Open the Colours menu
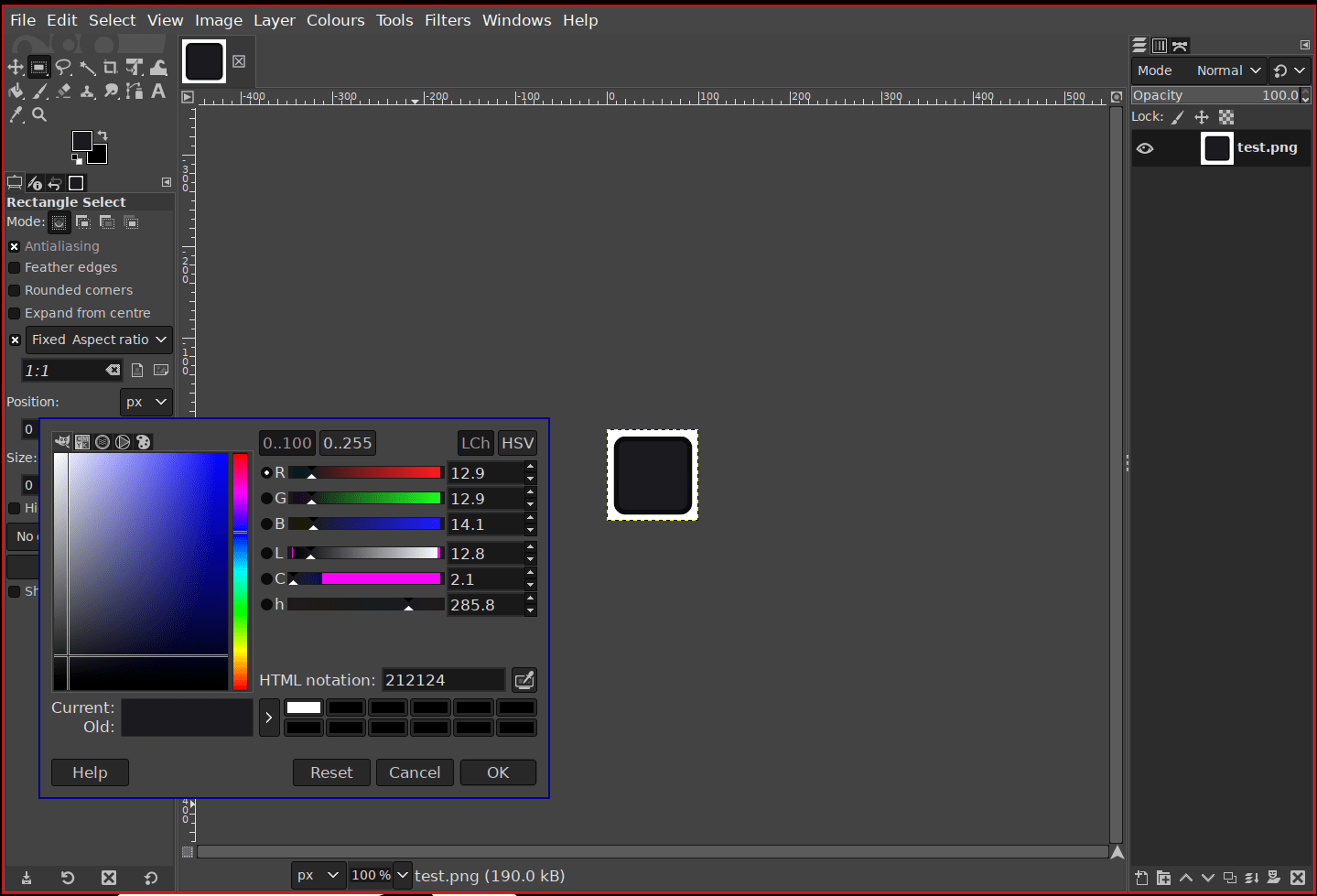 (336, 20)
